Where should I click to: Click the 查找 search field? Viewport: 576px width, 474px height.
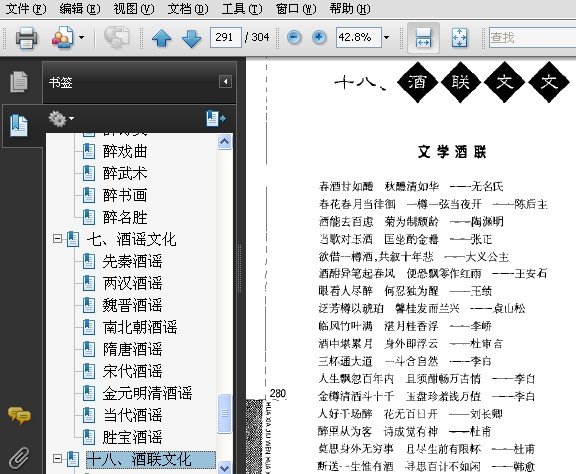[533, 37]
